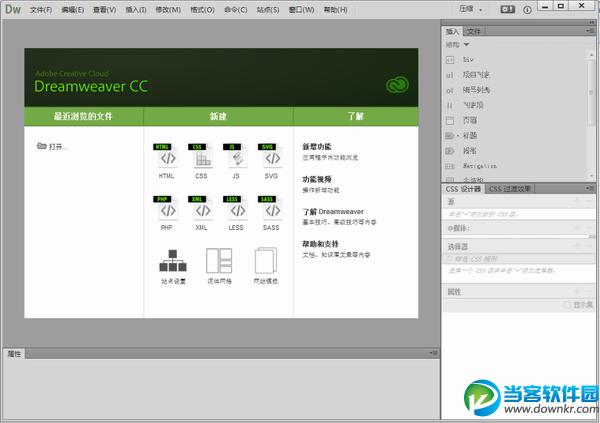Open the 功能视频 link
This screenshot has height=423, width=600.
[316, 179]
